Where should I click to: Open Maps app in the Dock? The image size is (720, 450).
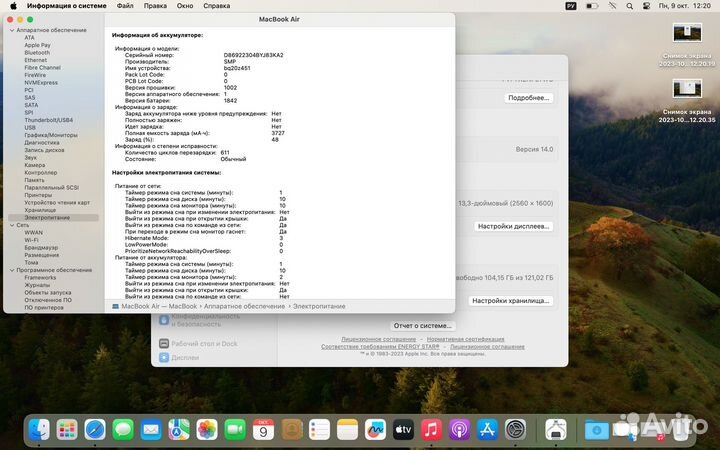click(179, 430)
